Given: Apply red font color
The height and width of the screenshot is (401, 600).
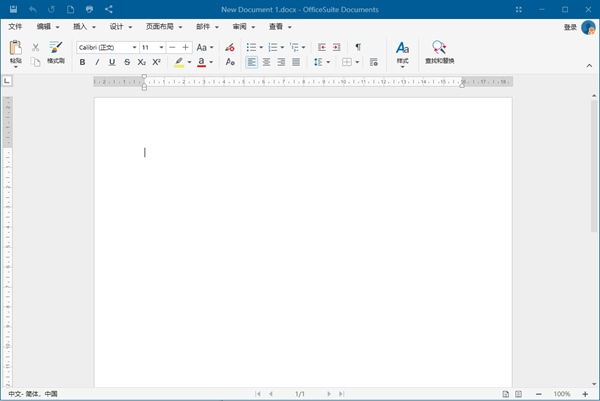Looking at the screenshot, I should pos(201,62).
